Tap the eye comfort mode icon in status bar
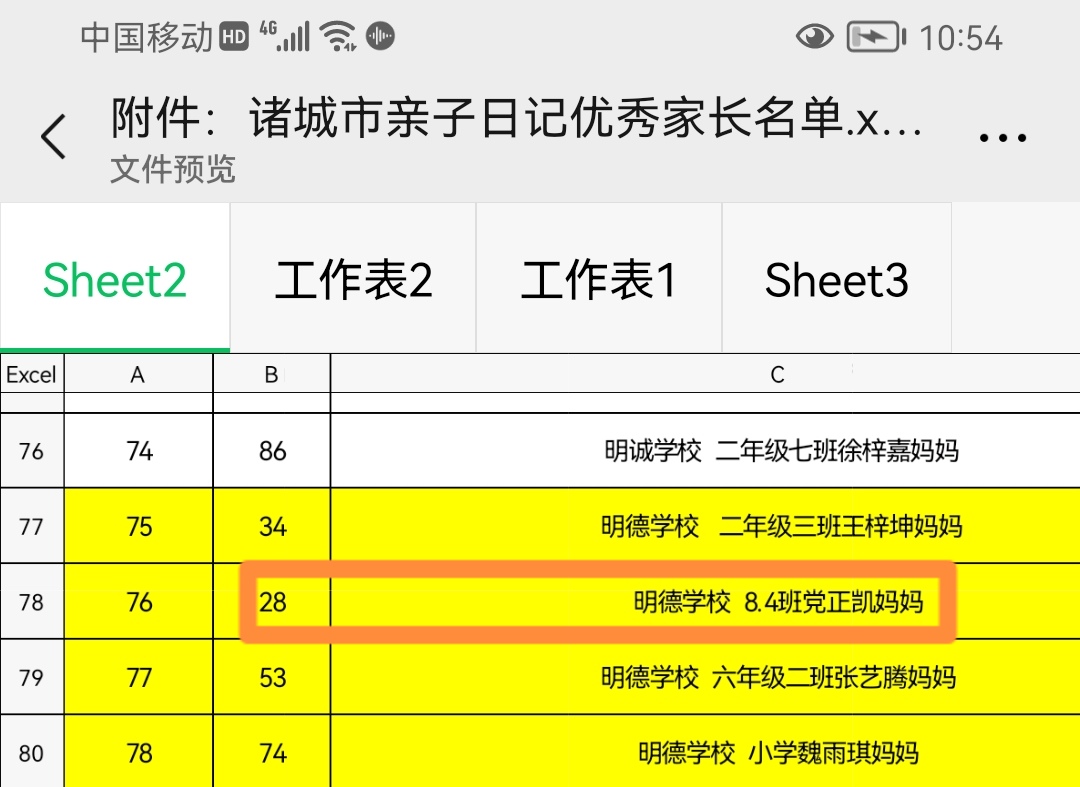This screenshot has height=787, width=1080. (815, 37)
